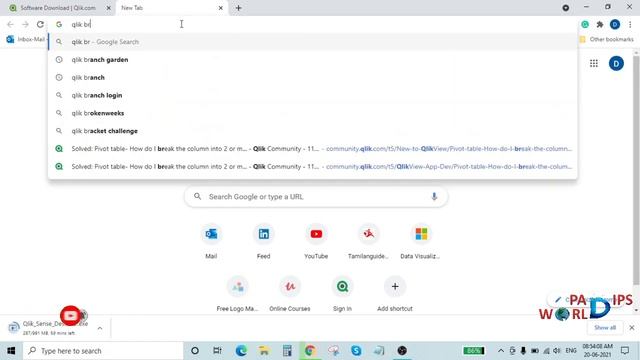Open the YouTube shortcut tile

point(316,242)
